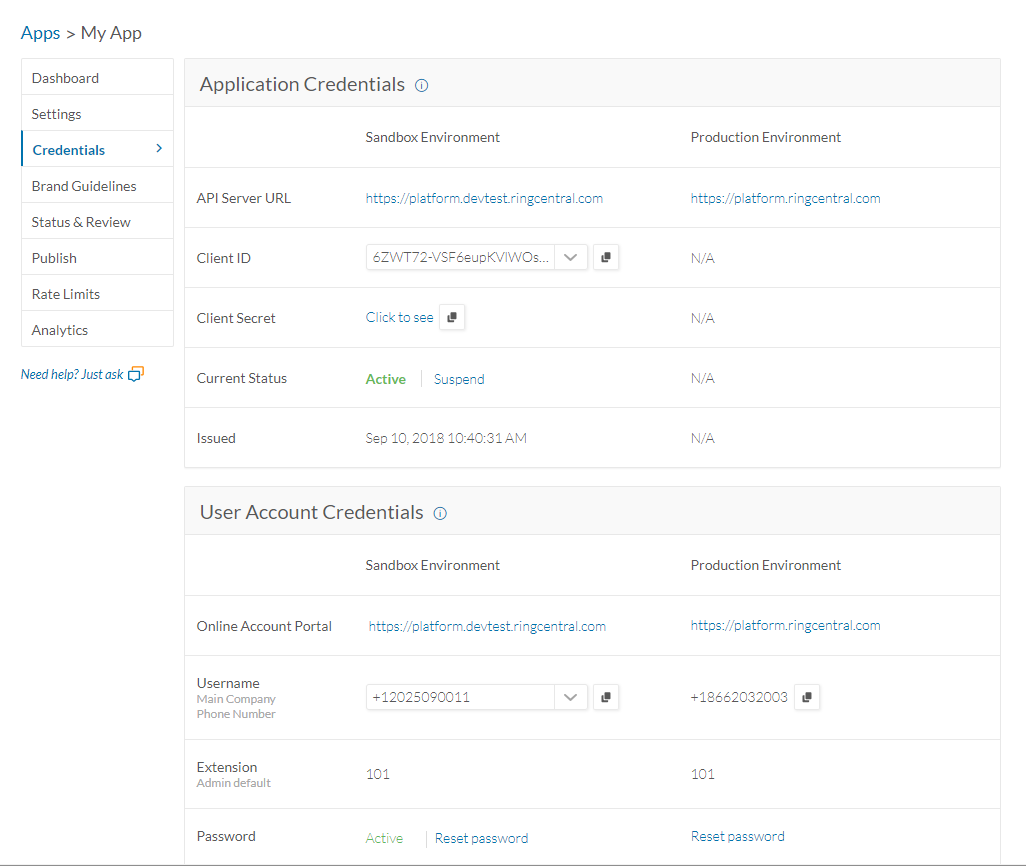Open Brand Guidelines in the sidebar
Viewport: 1026px width, 866px height.
point(84,186)
